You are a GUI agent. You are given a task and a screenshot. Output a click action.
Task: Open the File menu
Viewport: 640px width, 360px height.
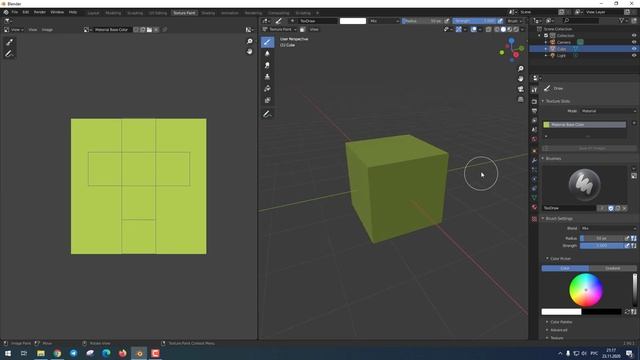click(15, 12)
